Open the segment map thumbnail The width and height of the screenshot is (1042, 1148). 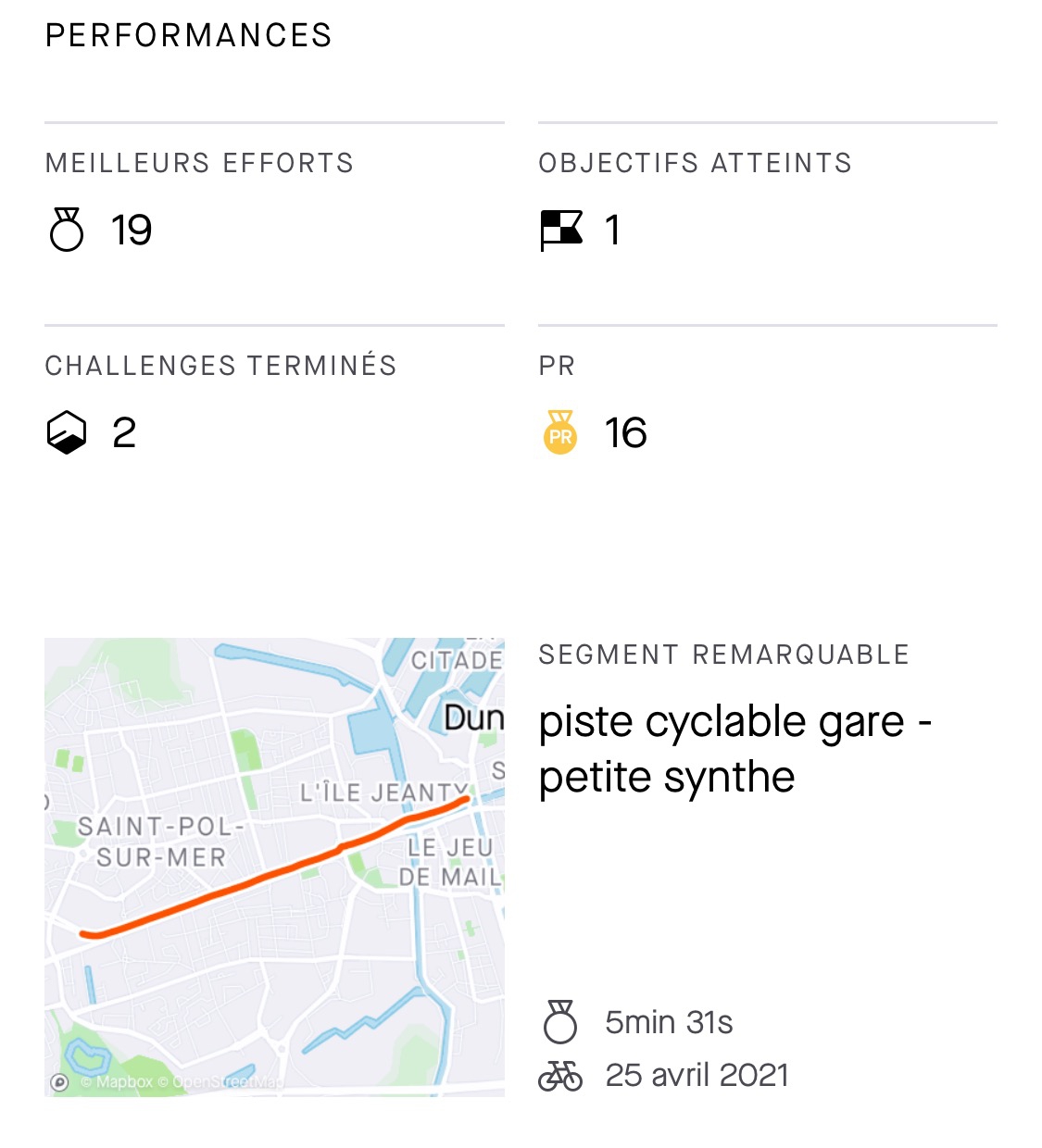tap(274, 867)
